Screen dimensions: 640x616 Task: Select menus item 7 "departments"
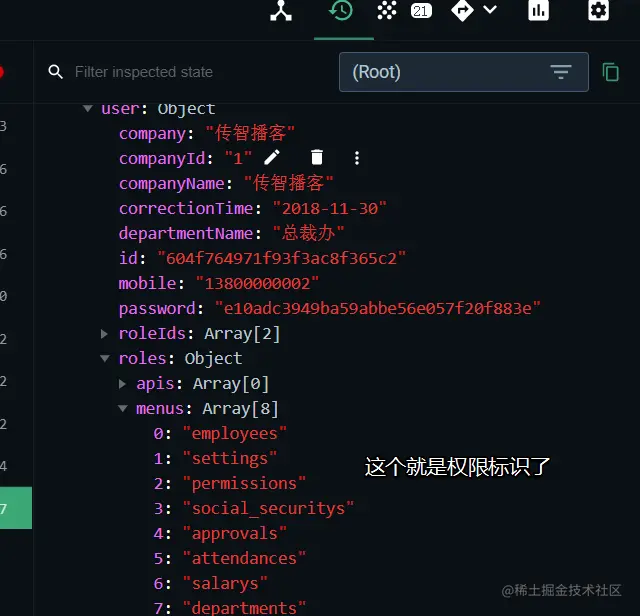click(x=229, y=608)
